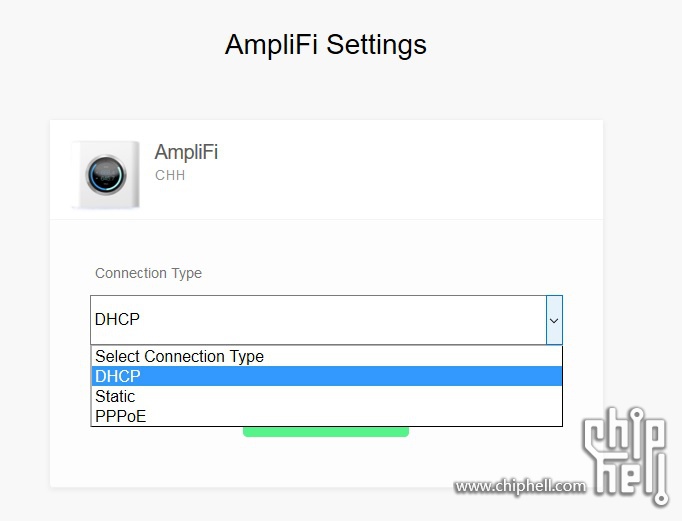The height and width of the screenshot is (521, 682).
Task: Click the CHH network name label
Action: pyautogui.click(x=170, y=175)
